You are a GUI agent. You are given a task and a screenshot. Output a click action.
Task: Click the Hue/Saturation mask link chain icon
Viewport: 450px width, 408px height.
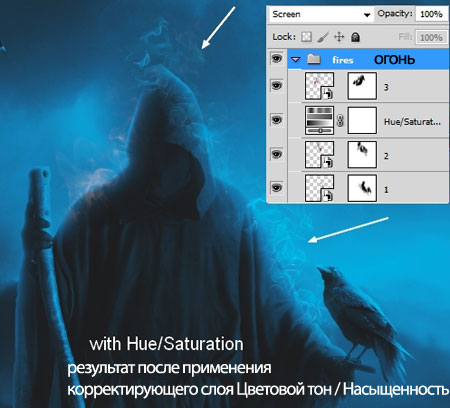[x=340, y=121]
